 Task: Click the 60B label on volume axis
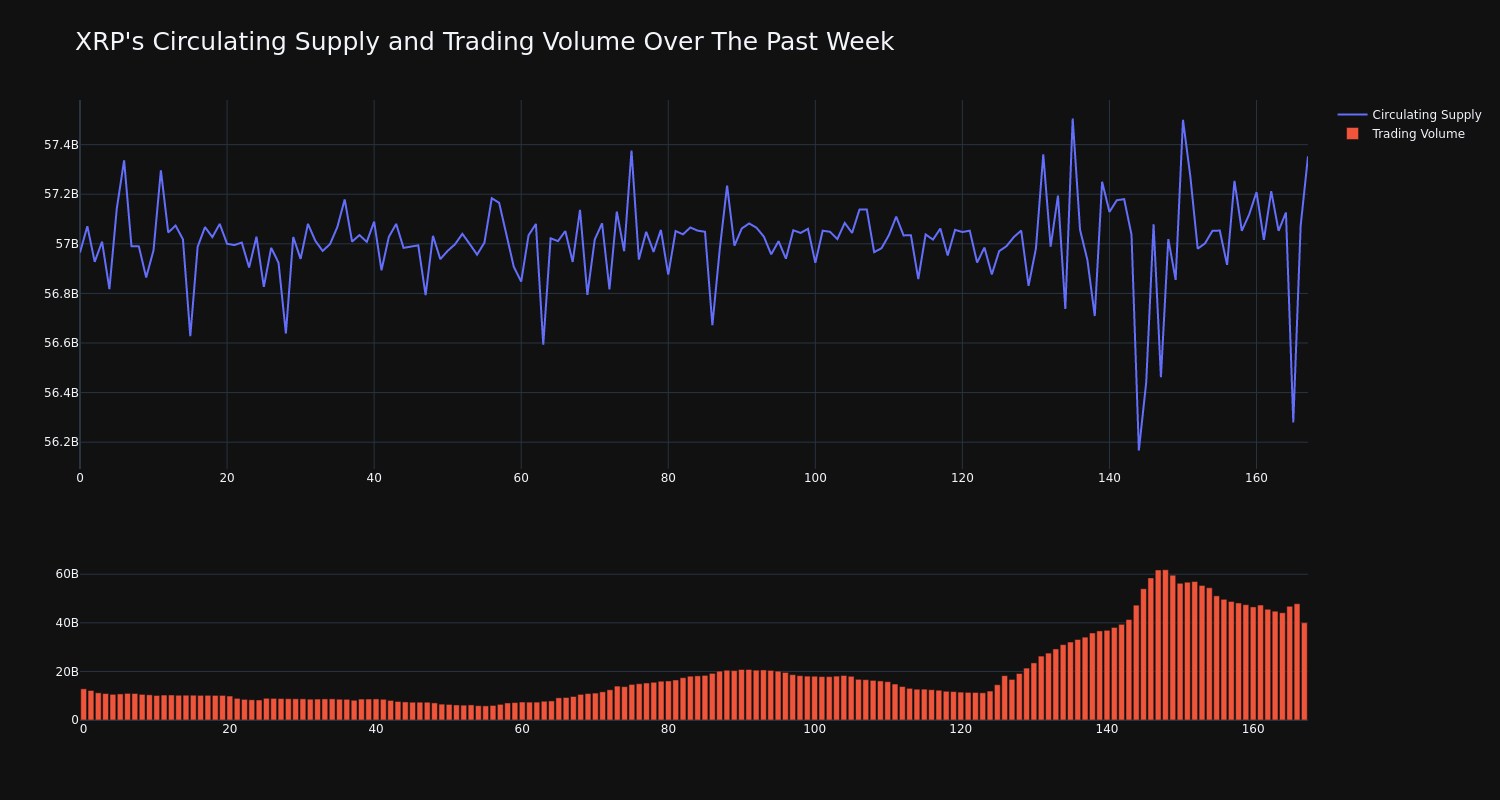click(67, 574)
